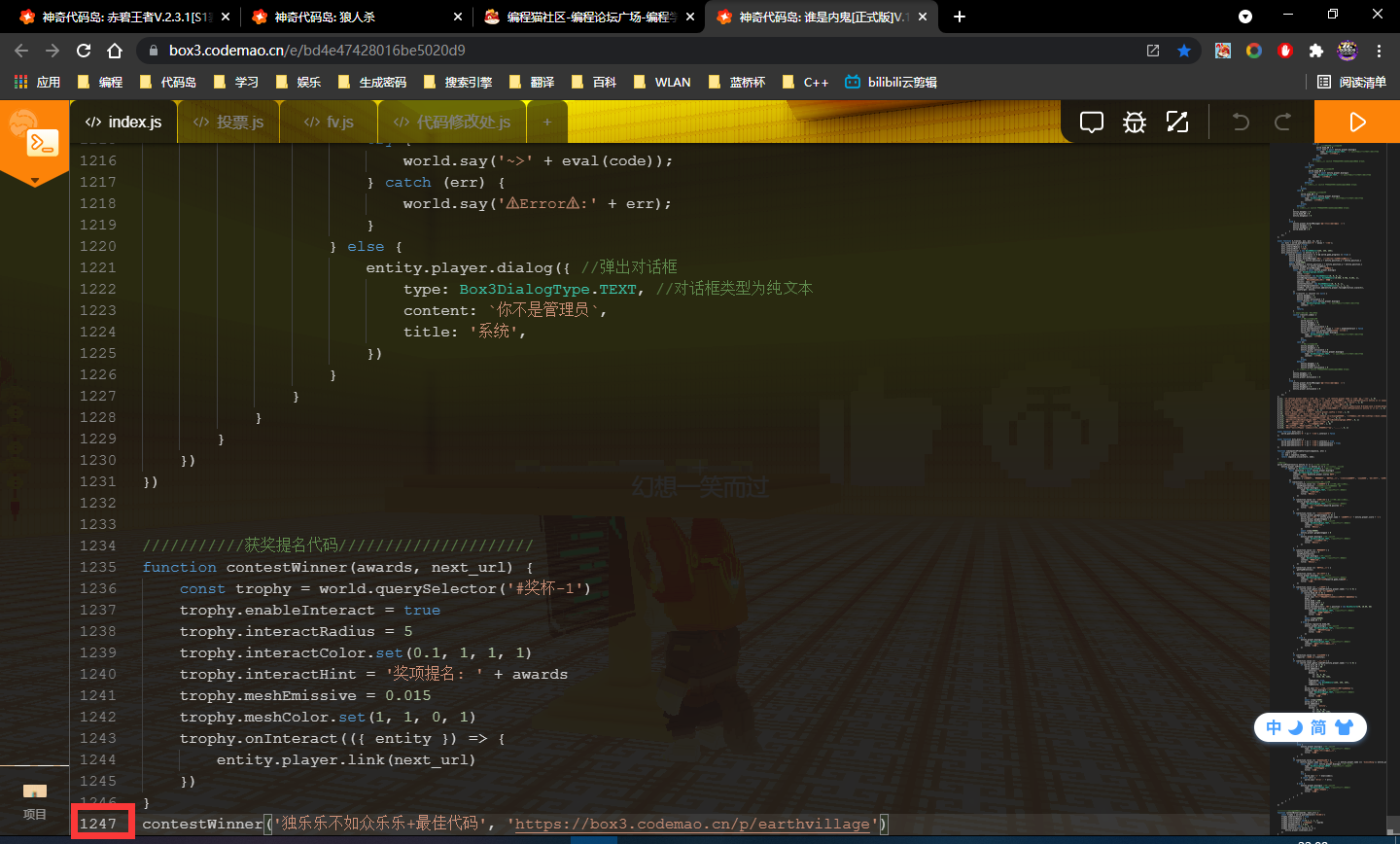Image resolution: width=1400 pixels, height=844 pixels.
Task: Open the 学习 bookmark folder
Action: click(x=236, y=83)
